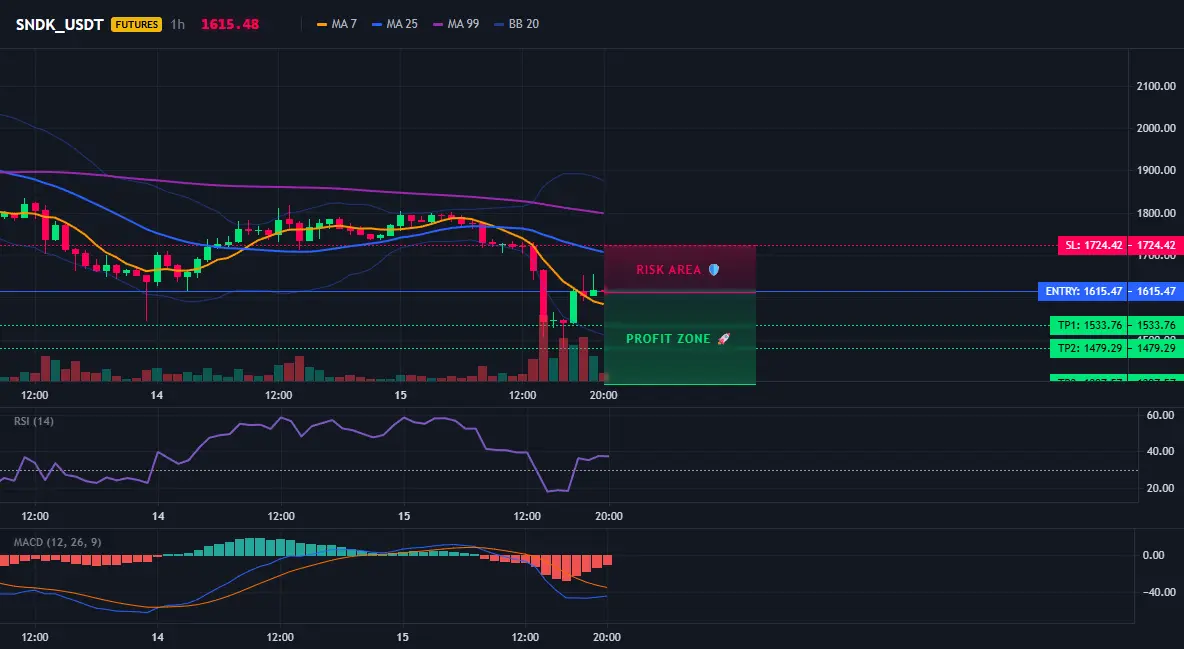Toggle the MA 25 legend entry

coord(395,24)
